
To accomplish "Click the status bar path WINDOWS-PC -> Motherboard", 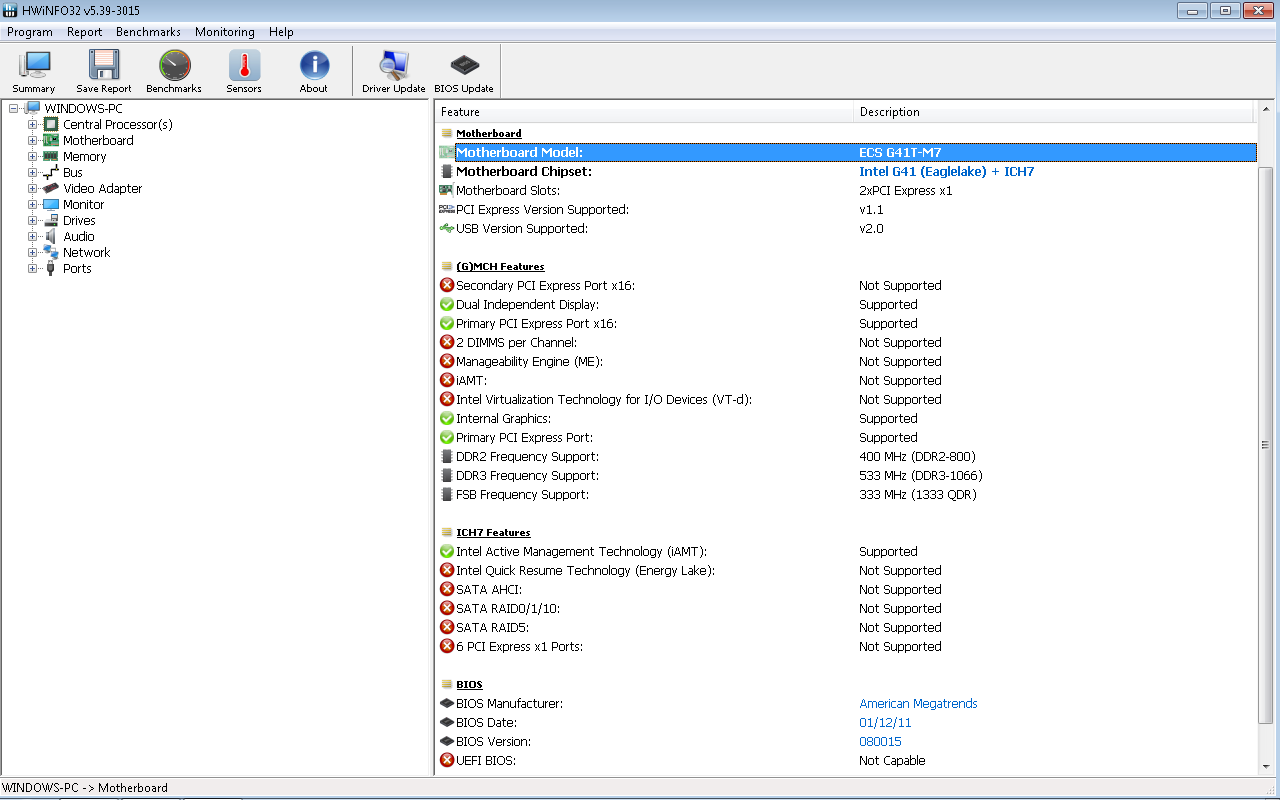I will [x=85, y=788].
